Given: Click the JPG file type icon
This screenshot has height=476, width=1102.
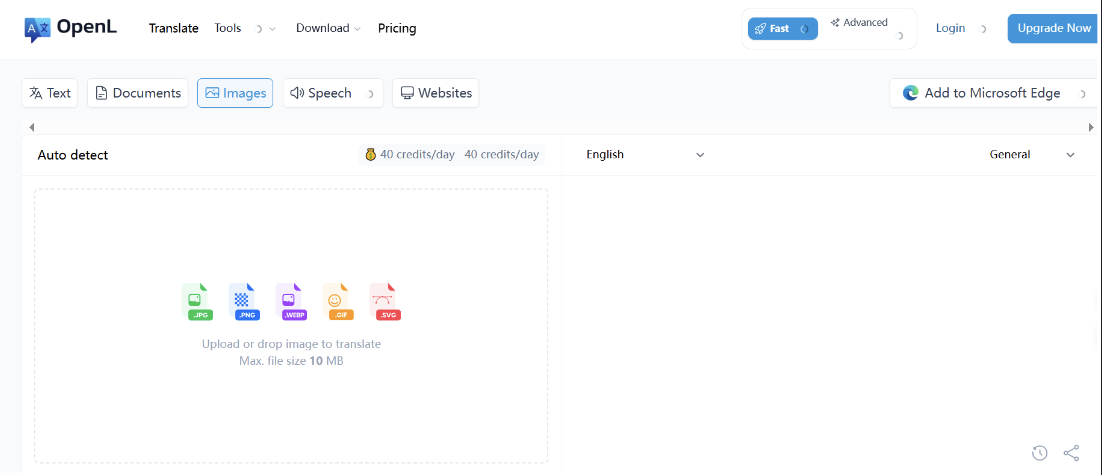Looking at the screenshot, I should (x=195, y=301).
